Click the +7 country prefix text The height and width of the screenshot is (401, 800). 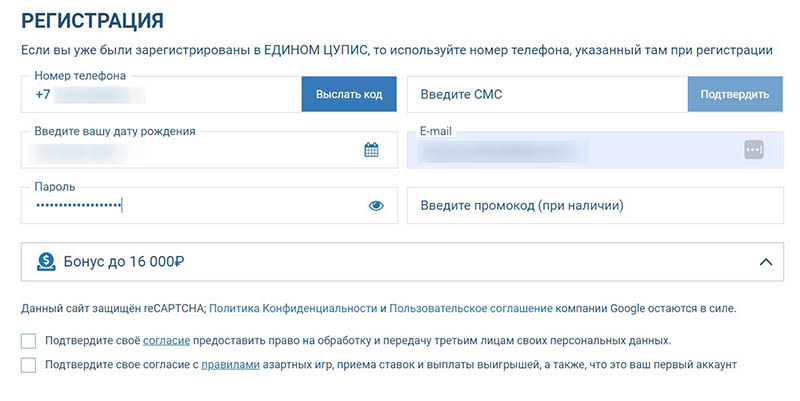click(x=43, y=94)
